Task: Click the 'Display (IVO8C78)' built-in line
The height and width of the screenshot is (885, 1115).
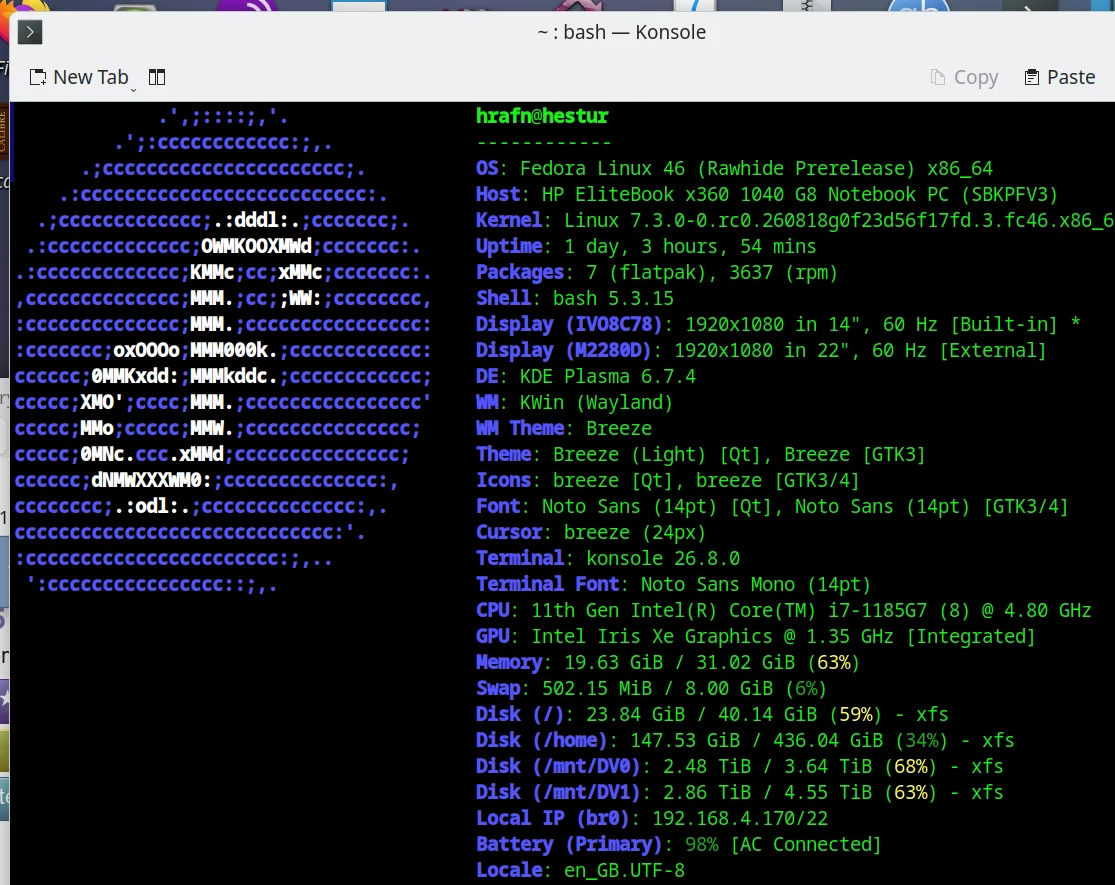Action: (x=778, y=324)
